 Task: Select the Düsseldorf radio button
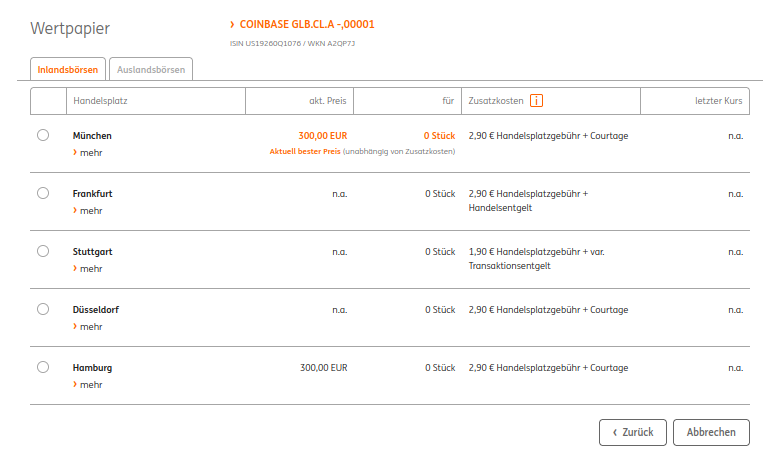pyautogui.click(x=42, y=309)
